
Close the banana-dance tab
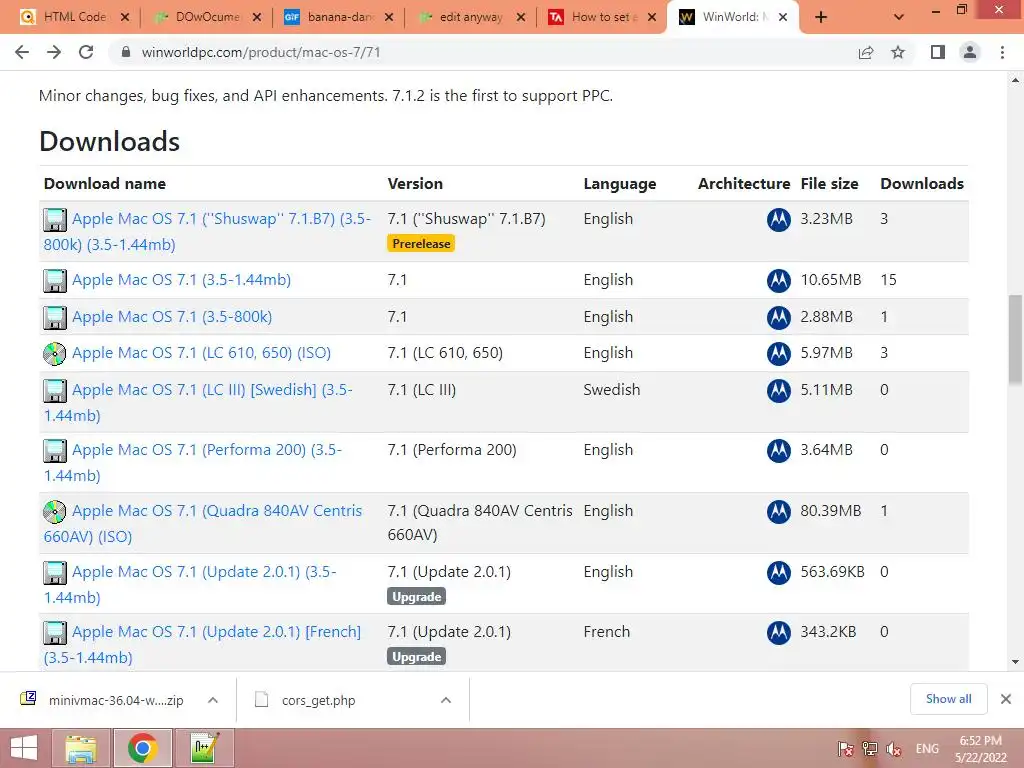pos(389,17)
